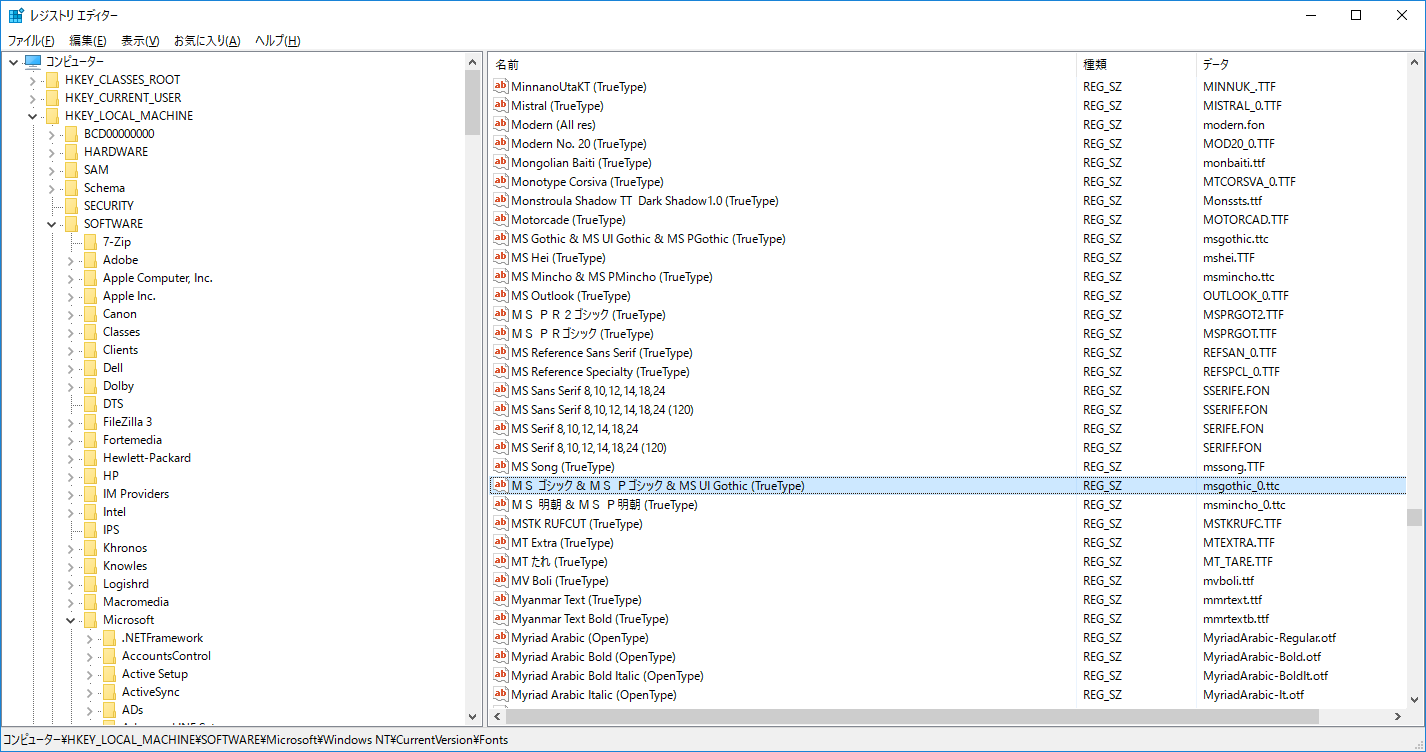Viewport: 1426px width, 752px height.
Task: Click string value icon for MT Extra (TrueType)
Action: coord(501,542)
